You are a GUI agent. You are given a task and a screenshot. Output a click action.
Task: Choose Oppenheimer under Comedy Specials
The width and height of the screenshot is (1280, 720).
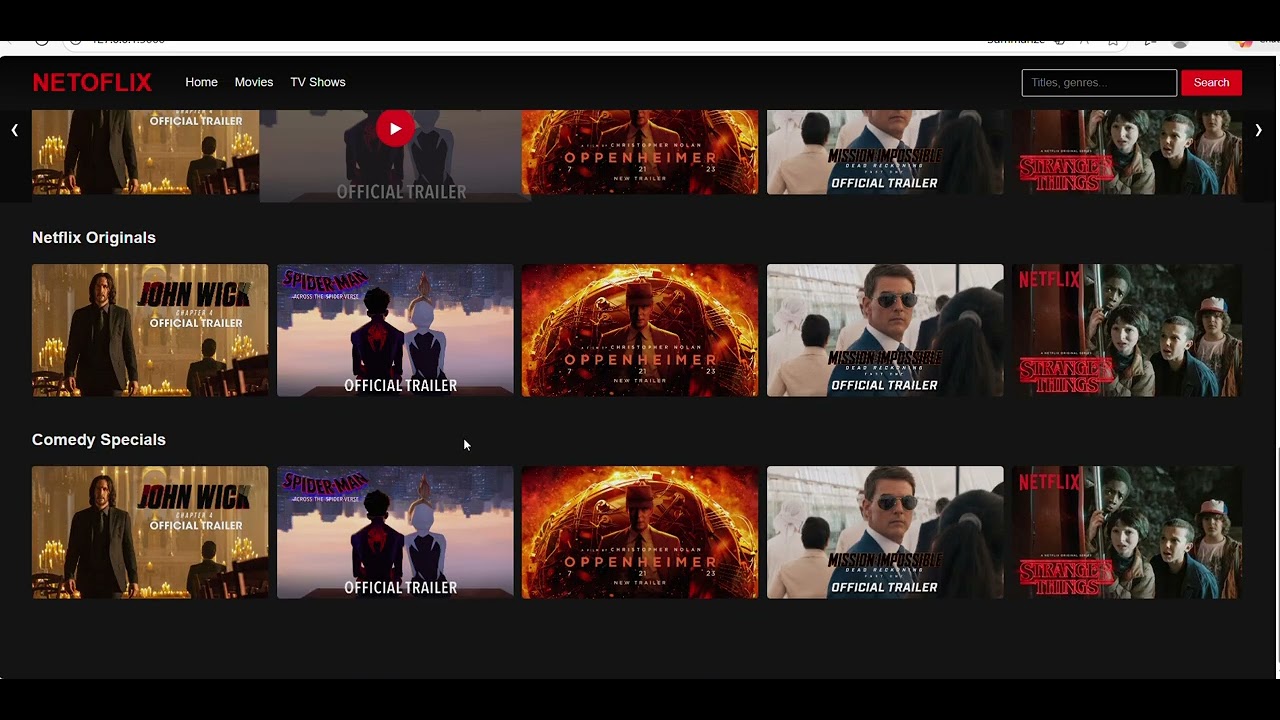[640, 532]
